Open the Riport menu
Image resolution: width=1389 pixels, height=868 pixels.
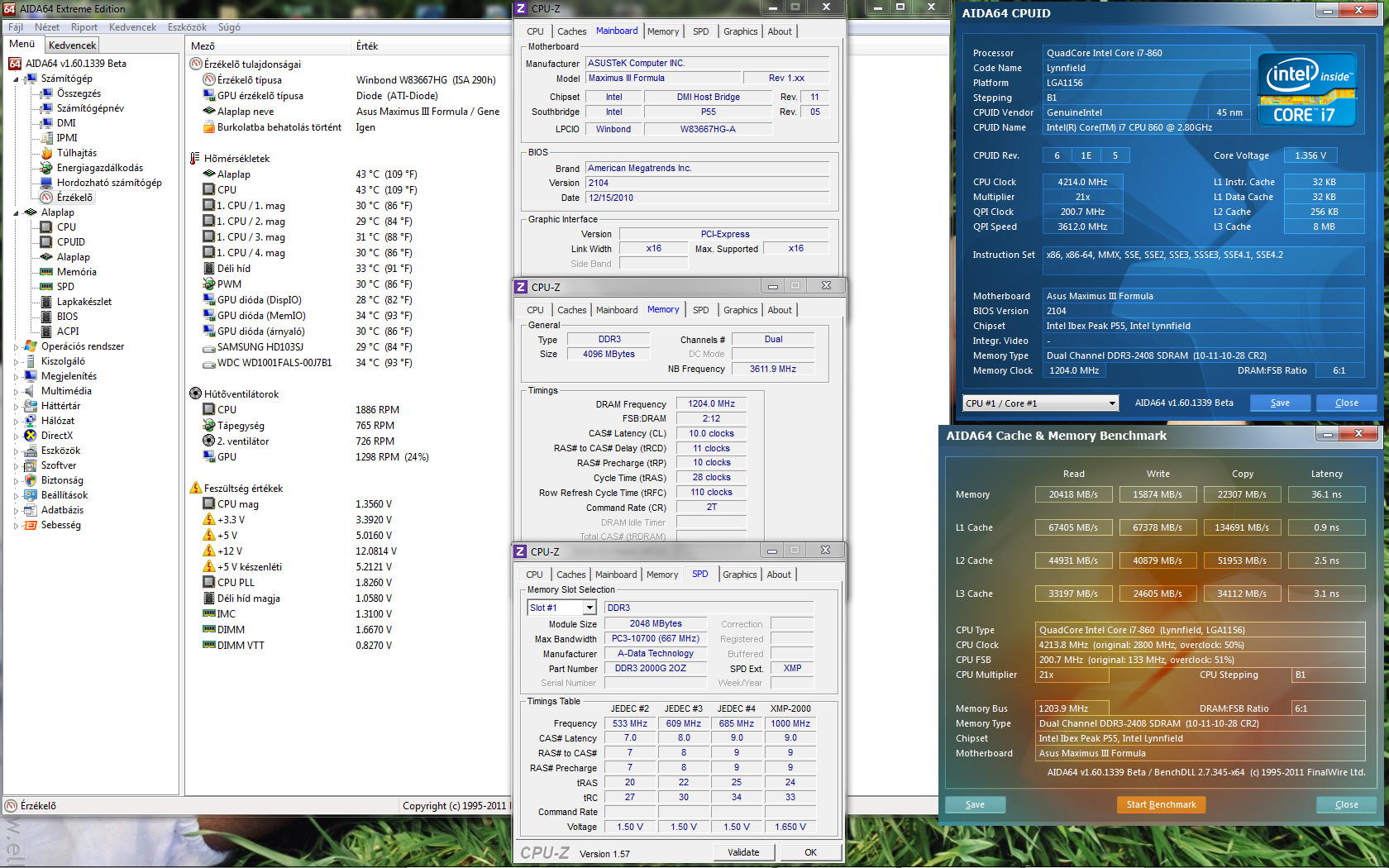pyautogui.click(x=84, y=27)
